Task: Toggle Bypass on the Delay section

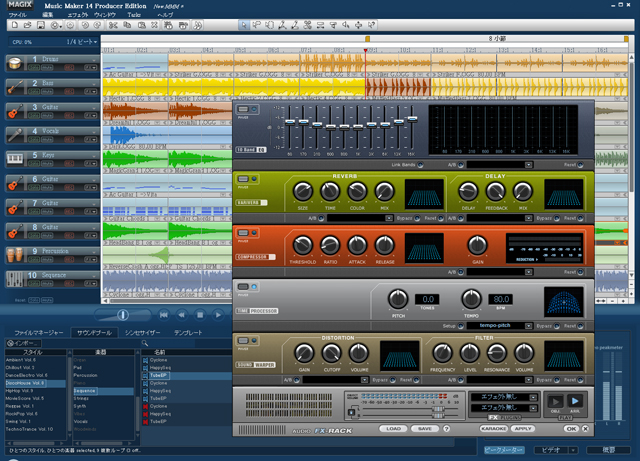Action: 556,218
